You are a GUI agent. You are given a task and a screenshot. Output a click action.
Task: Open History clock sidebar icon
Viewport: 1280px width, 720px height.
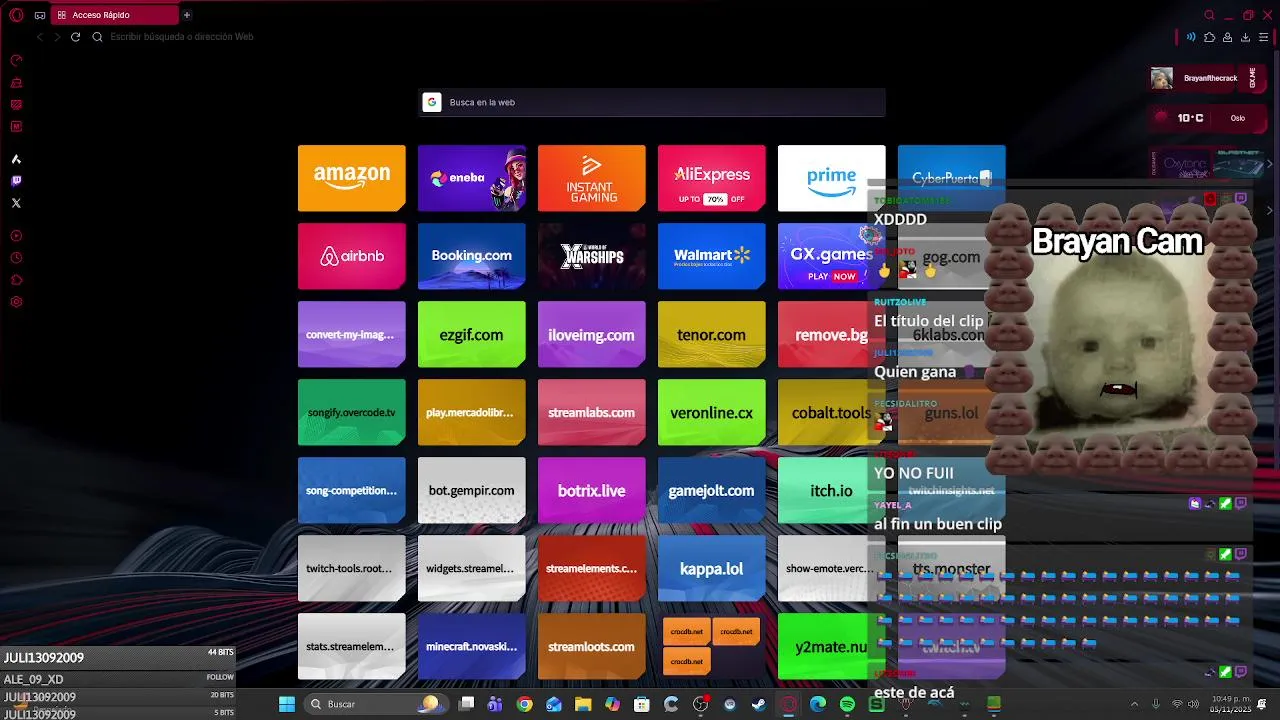pyautogui.click(x=16, y=258)
